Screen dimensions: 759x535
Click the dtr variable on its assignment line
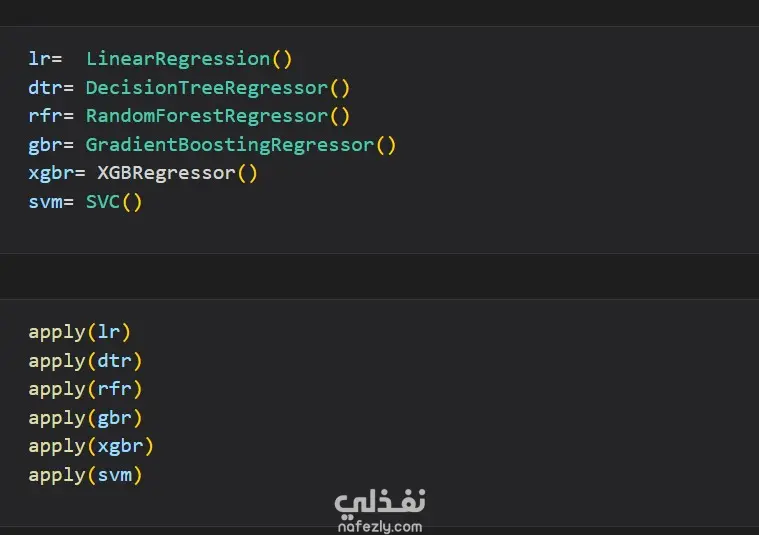click(45, 88)
